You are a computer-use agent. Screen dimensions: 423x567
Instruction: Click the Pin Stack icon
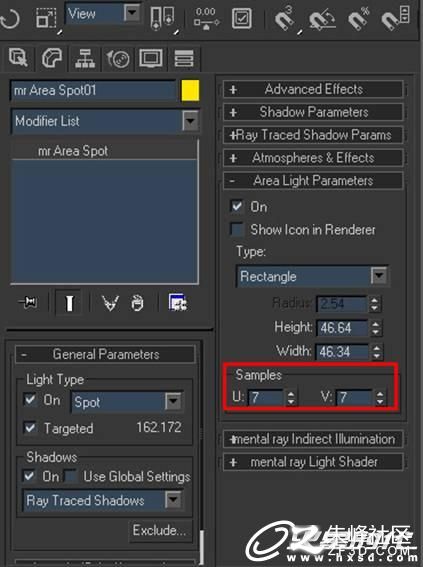[x=28, y=302]
